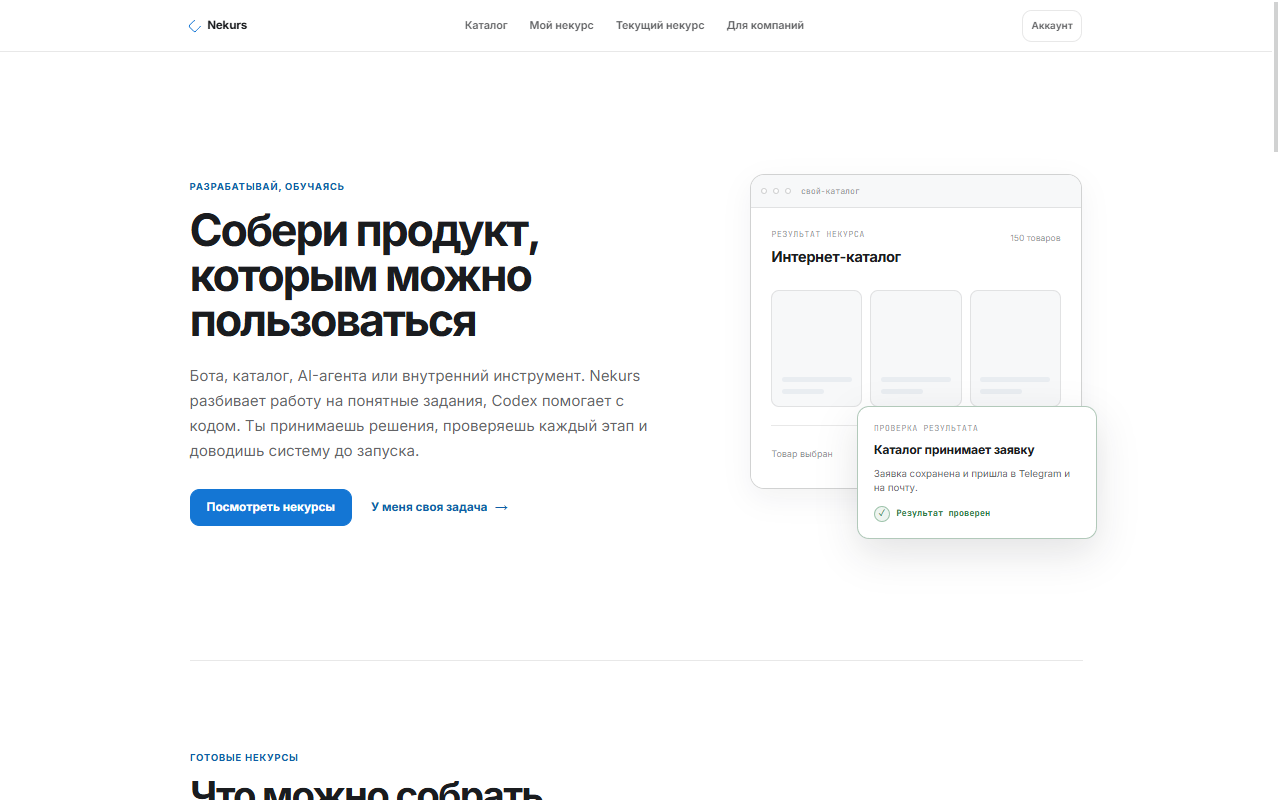Select the first product placeholder card in Интернет-каталог
The height and width of the screenshot is (800, 1280).
816,348
